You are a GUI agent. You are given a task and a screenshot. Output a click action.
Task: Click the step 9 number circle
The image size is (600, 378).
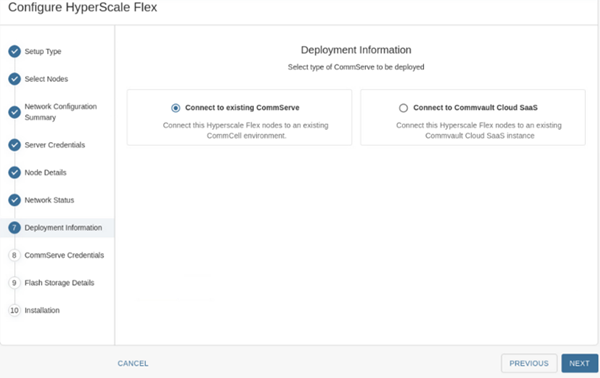tap(14, 283)
